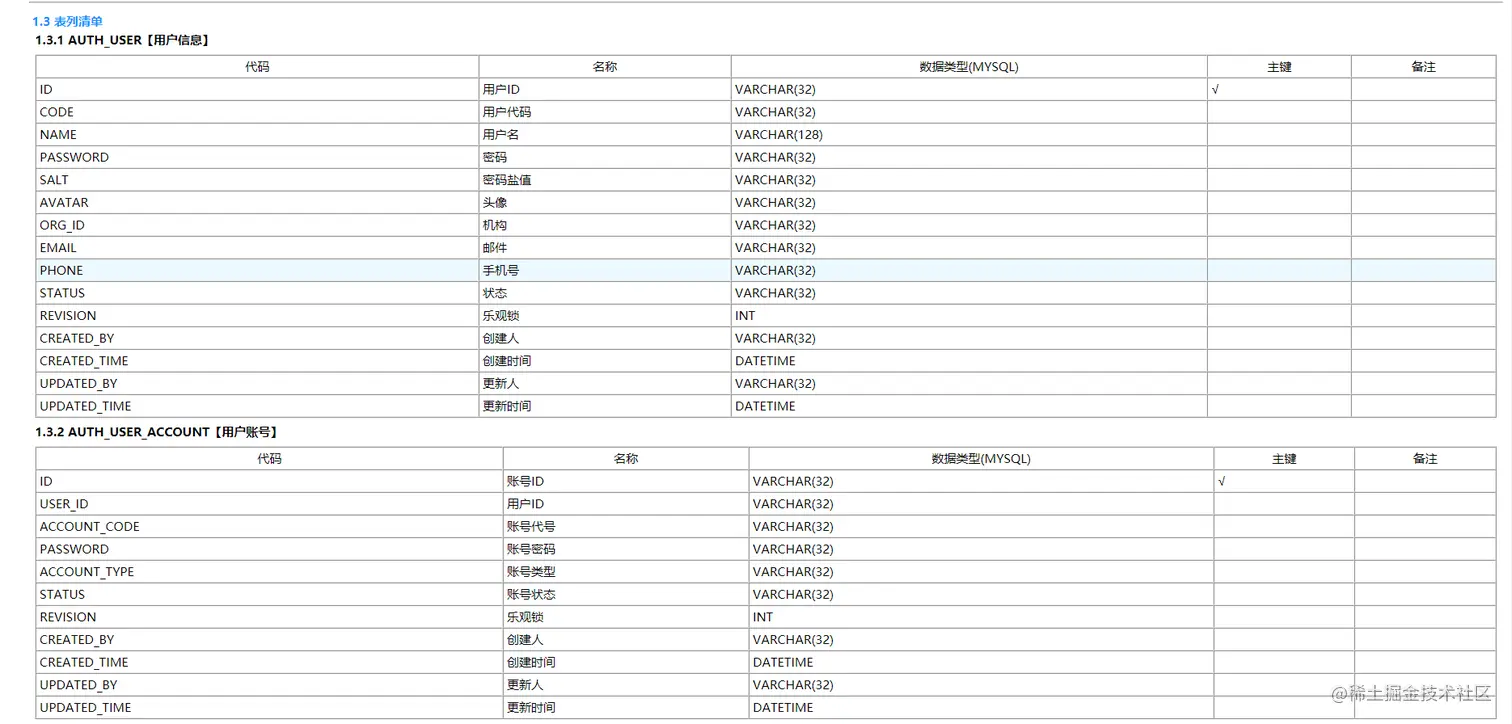
Task: Click UPDATED_BY code cell in AUTH_USER_ACCOUNT table
Action: (269, 685)
